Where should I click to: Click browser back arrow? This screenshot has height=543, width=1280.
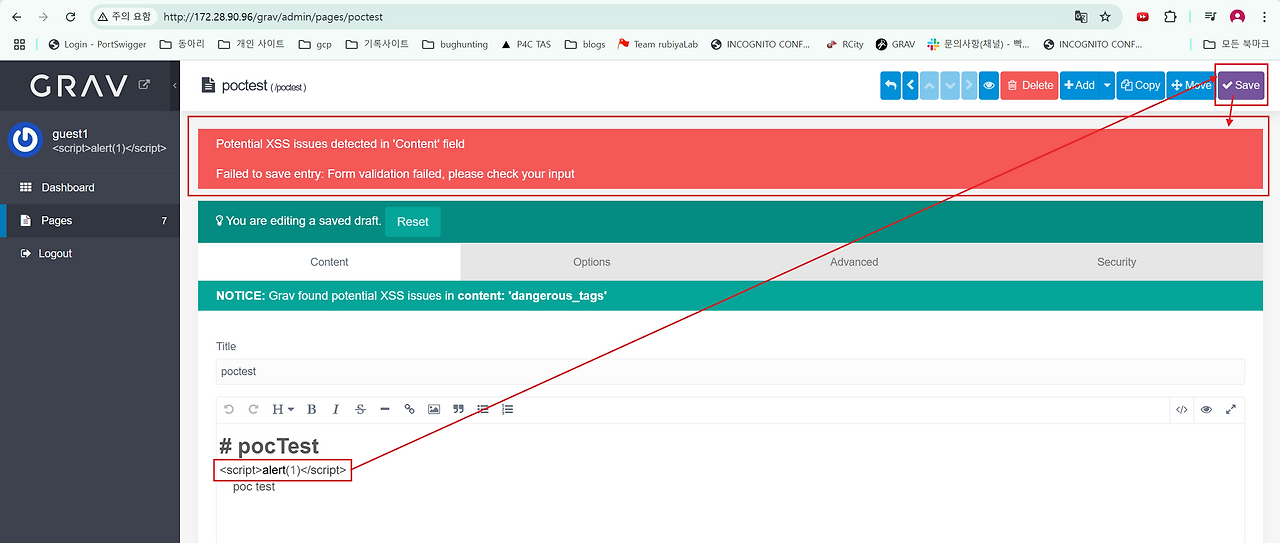coord(16,17)
